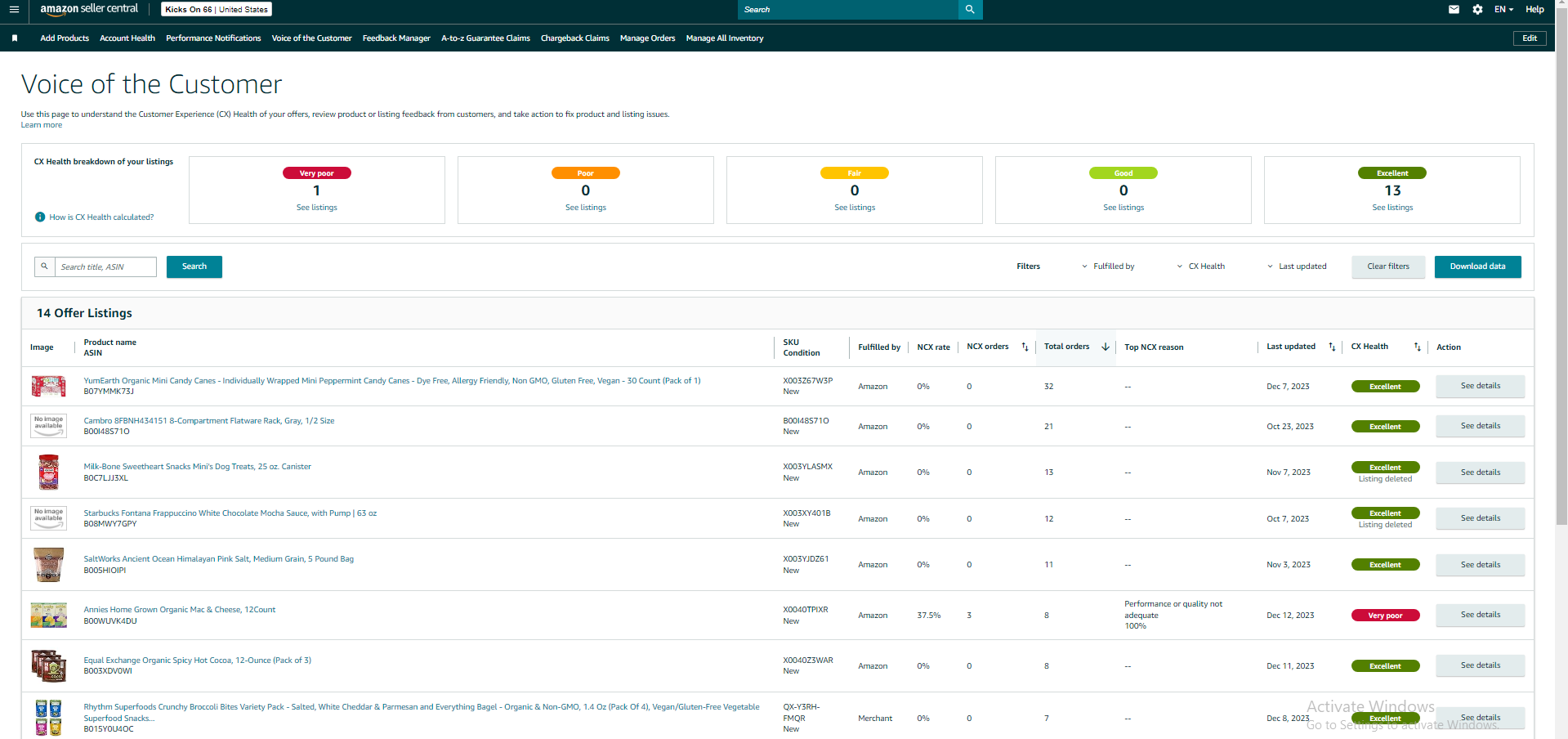See details for Cambro Flatware Rack
The width and height of the screenshot is (1568, 739).
coord(1481,426)
